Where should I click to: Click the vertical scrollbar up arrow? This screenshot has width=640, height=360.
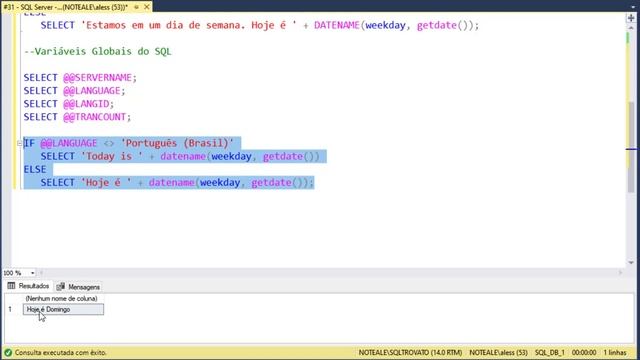(631, 28)
